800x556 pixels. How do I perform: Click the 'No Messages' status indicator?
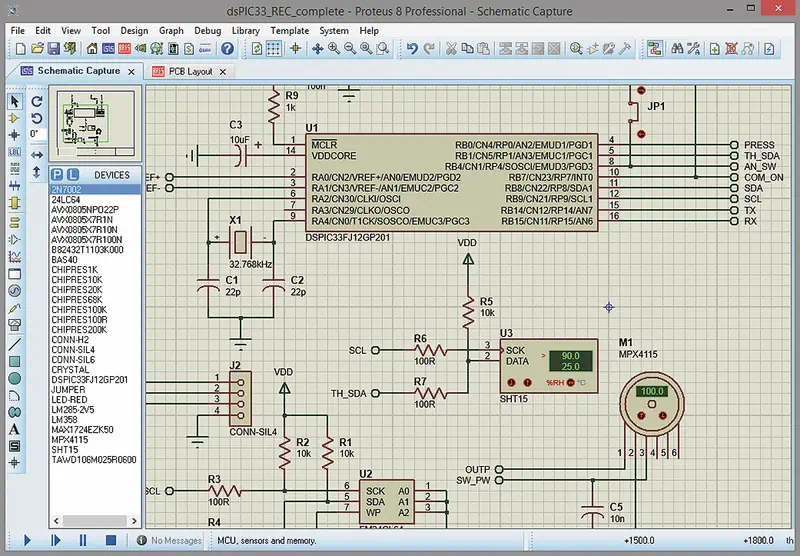[170, 541]
